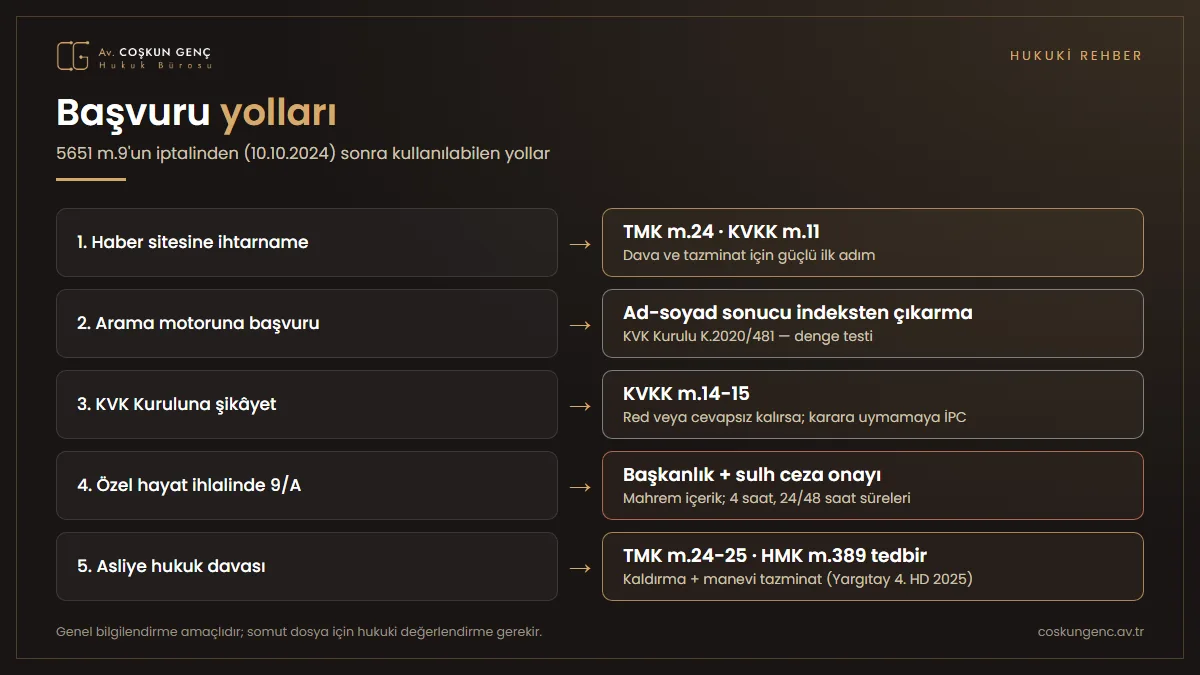The image size is (1200, 675).
Task: Click the Av. Coşkun Genç firm name
Action: [x=155, y=51]
